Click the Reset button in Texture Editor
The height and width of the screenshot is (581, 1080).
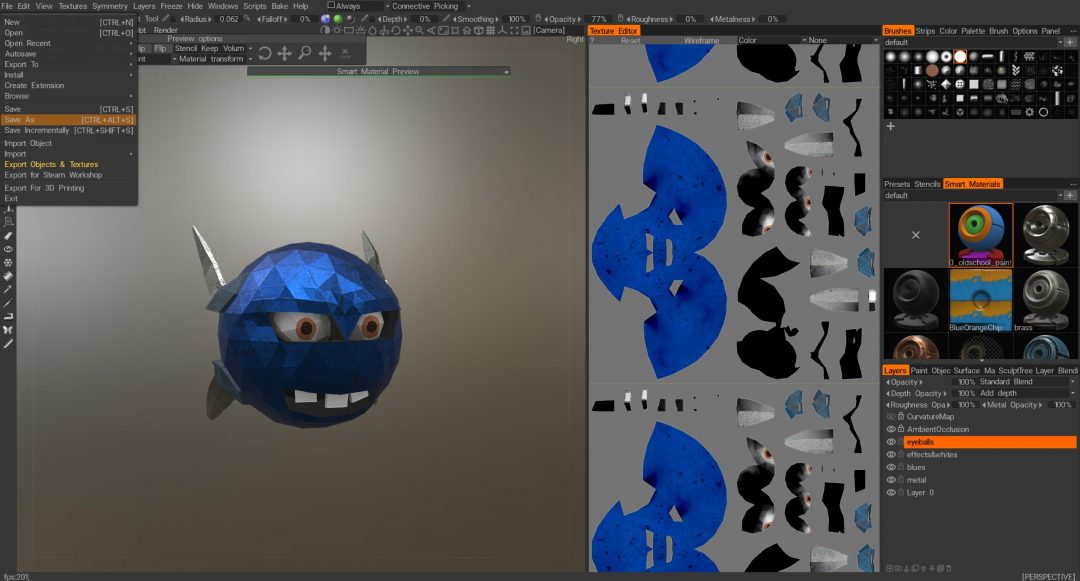[x=630, y=40]
